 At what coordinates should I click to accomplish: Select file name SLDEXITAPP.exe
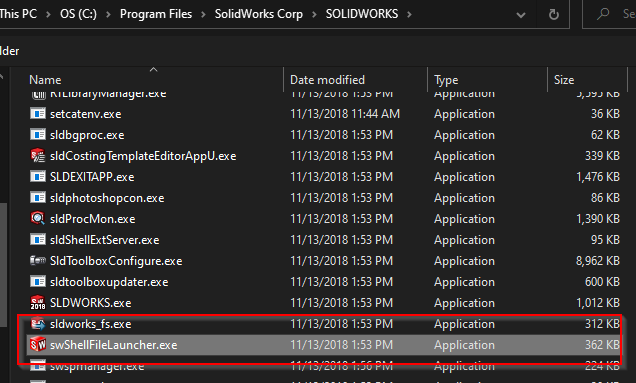click(x=92, y=177)
